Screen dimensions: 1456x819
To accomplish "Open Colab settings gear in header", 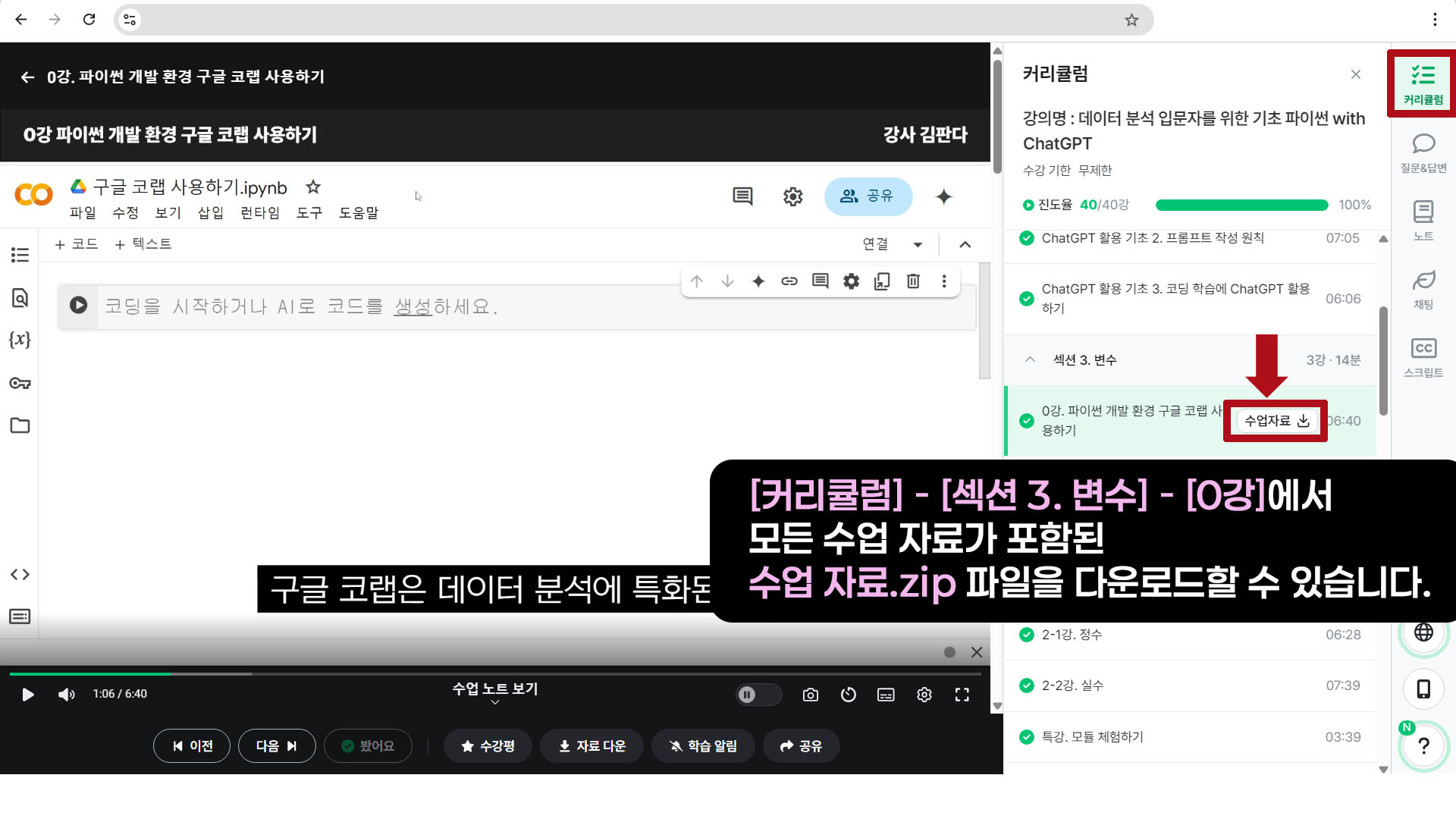I will click(792, 196).
